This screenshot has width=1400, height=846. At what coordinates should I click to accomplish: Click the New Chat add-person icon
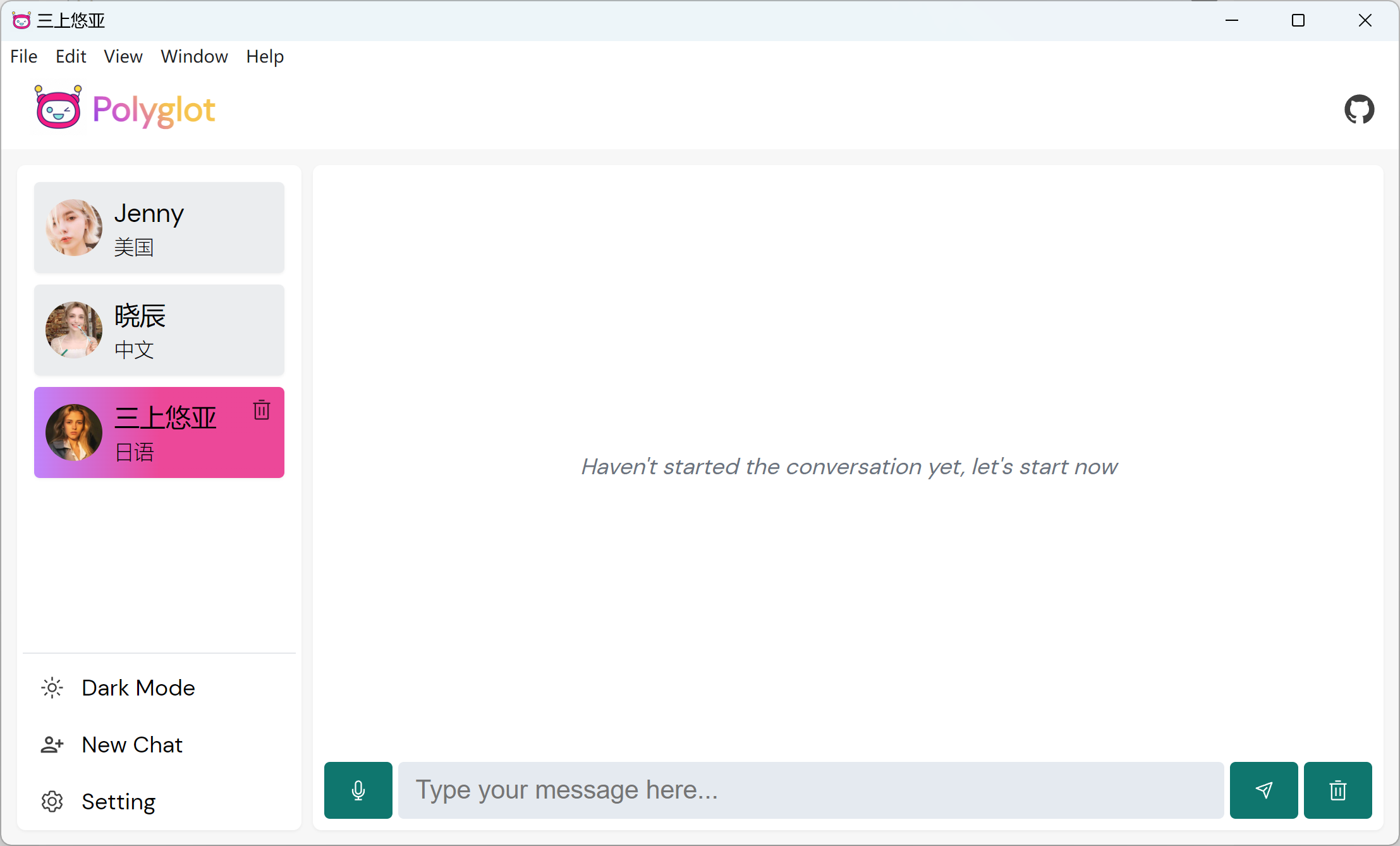click(52, 745)
